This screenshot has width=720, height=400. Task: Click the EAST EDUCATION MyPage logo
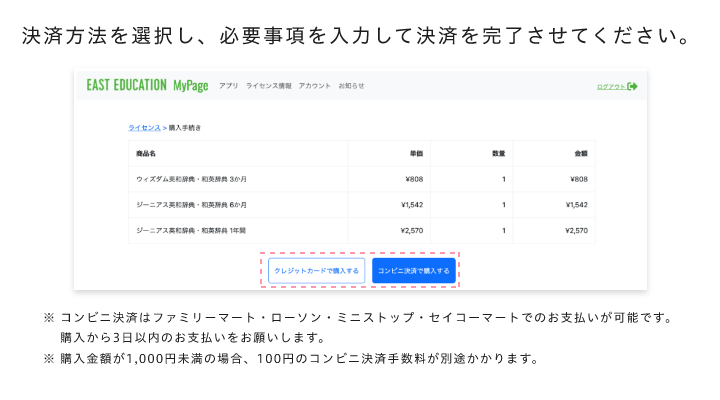pos(147,85)
